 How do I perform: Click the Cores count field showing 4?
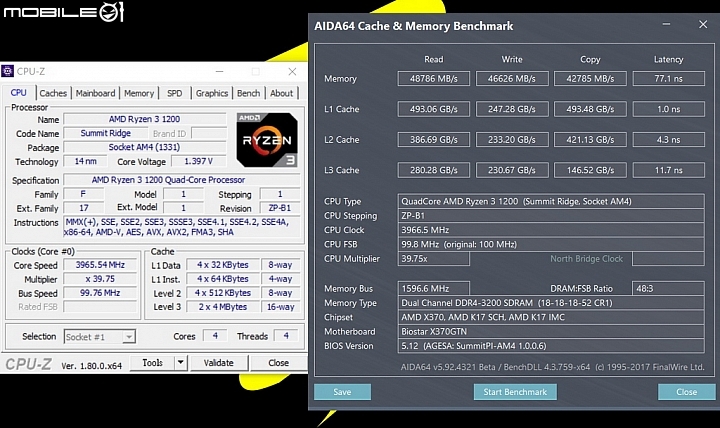click(215, 336)
